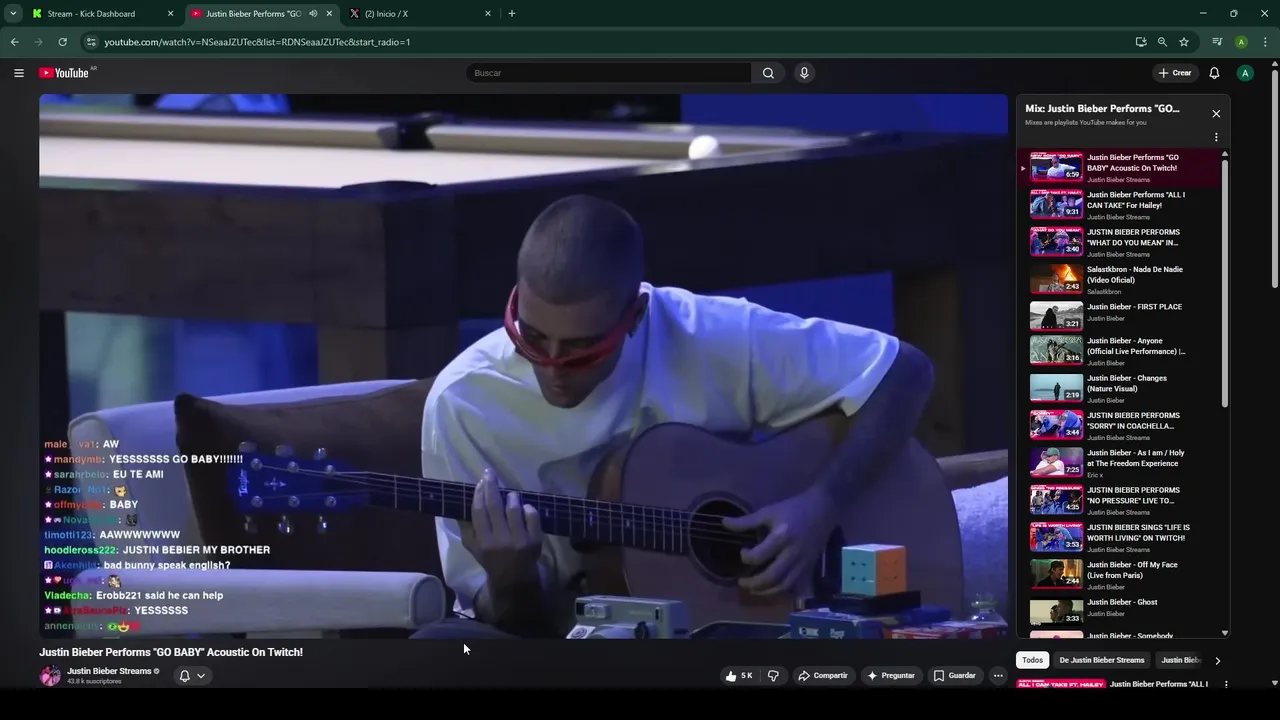Viewport: 1280px width, 720px height.
Task: Open the YouTube account avatar menu
Action: coord(1245,73)
